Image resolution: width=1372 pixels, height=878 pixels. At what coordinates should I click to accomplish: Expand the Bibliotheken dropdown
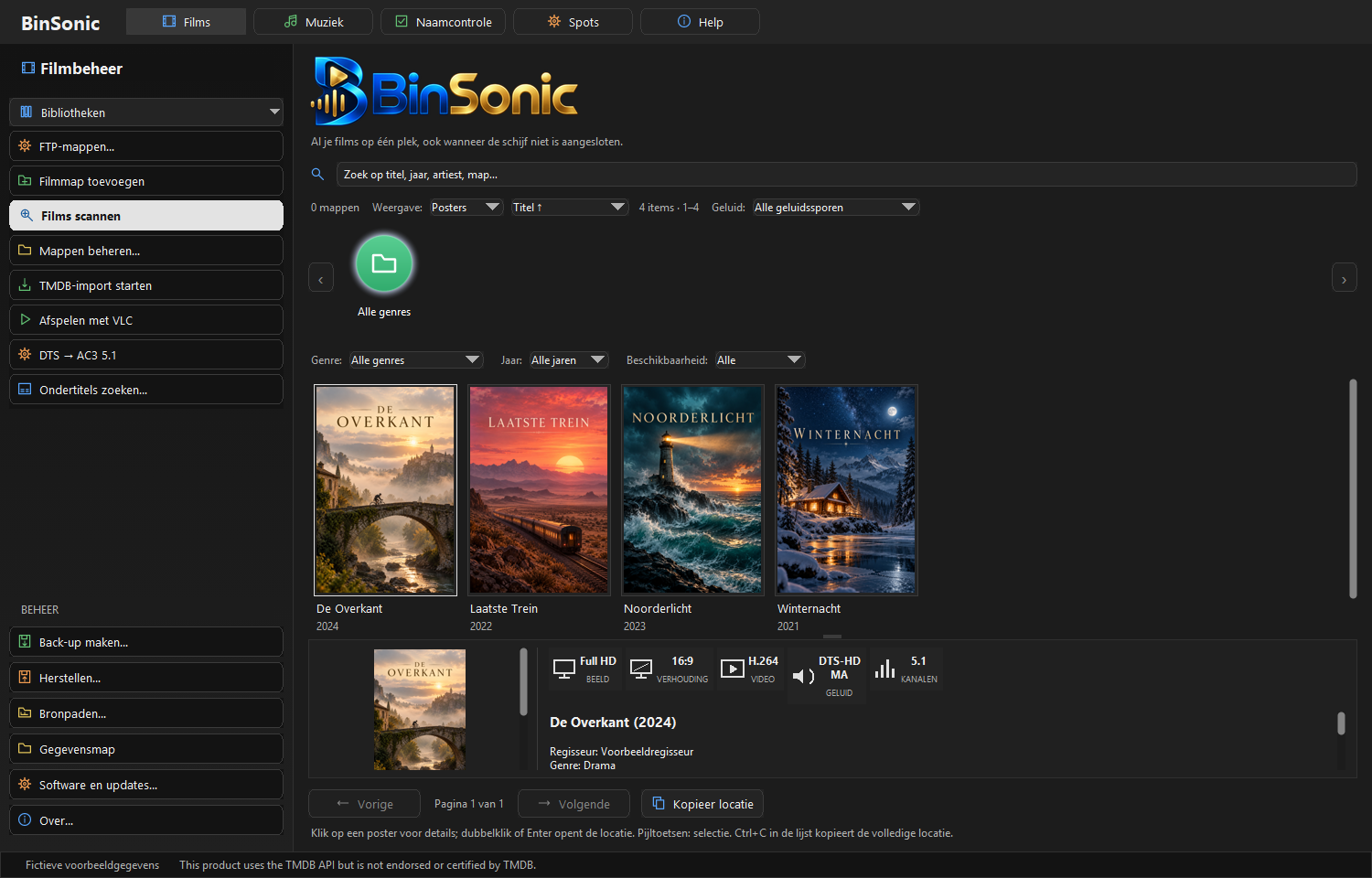point(146,112)
